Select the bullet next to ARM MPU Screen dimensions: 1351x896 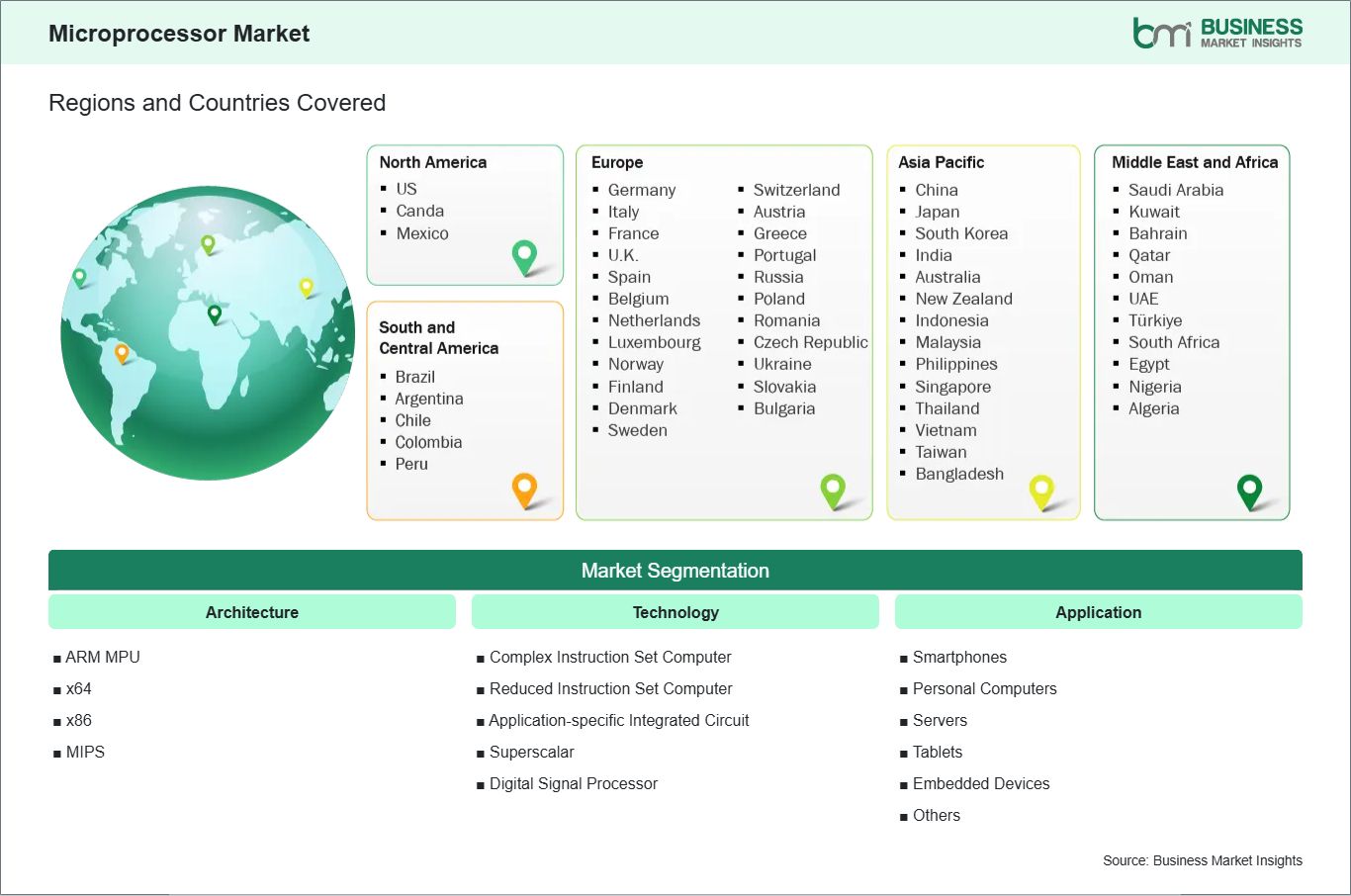coord(57,657)
